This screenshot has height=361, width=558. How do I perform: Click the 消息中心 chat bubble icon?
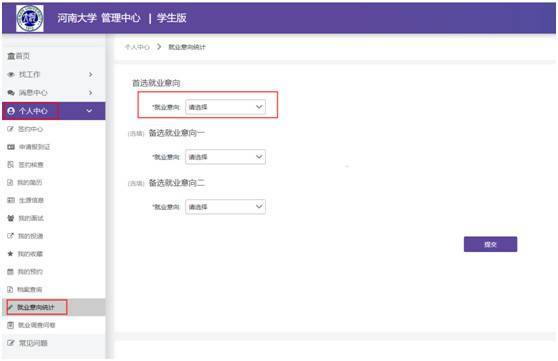tap(11, 93)
